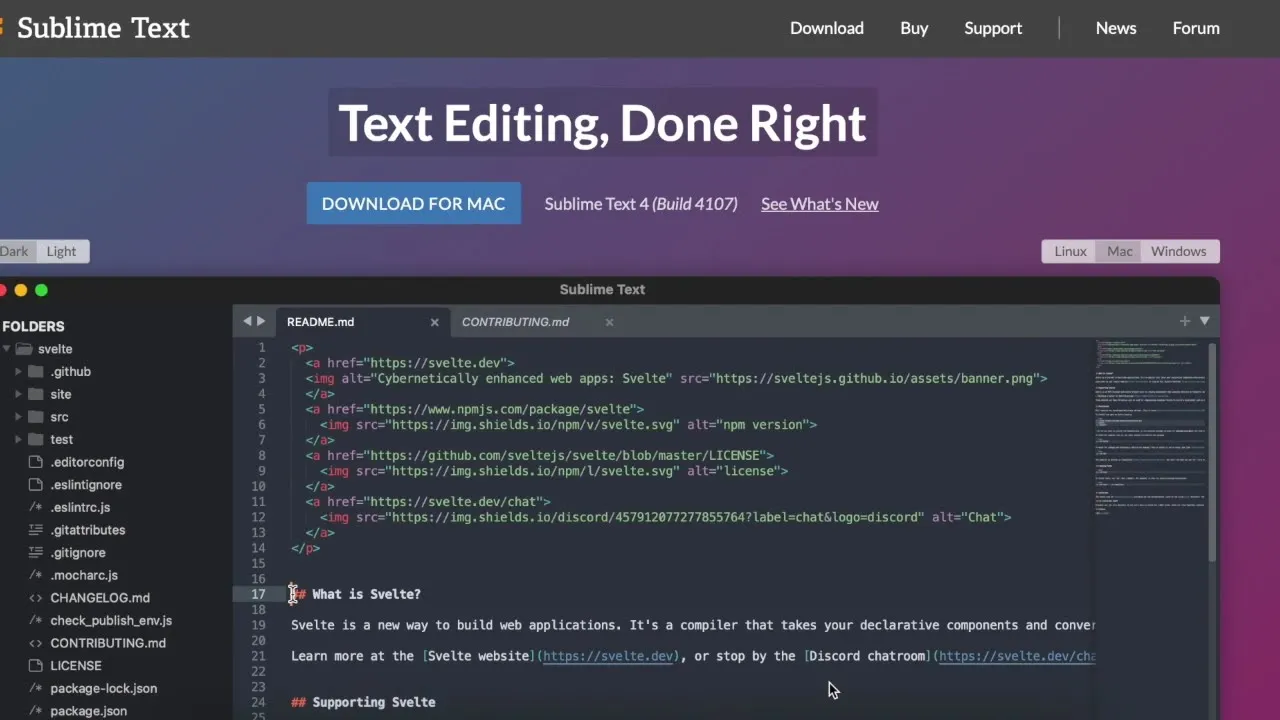Add a new tab with plus icon
The image size is (1280, 720).
(1184, 321)
